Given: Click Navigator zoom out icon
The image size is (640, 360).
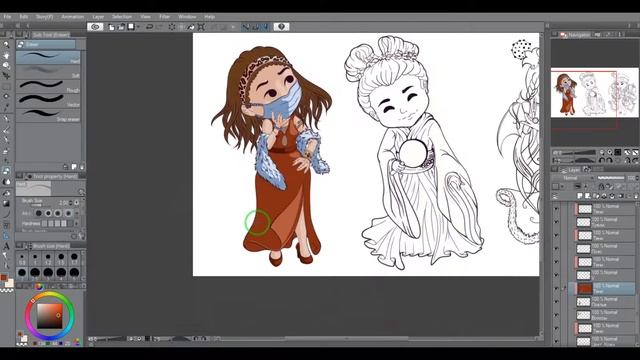Looking at the screenshot, I should [602, 153].
